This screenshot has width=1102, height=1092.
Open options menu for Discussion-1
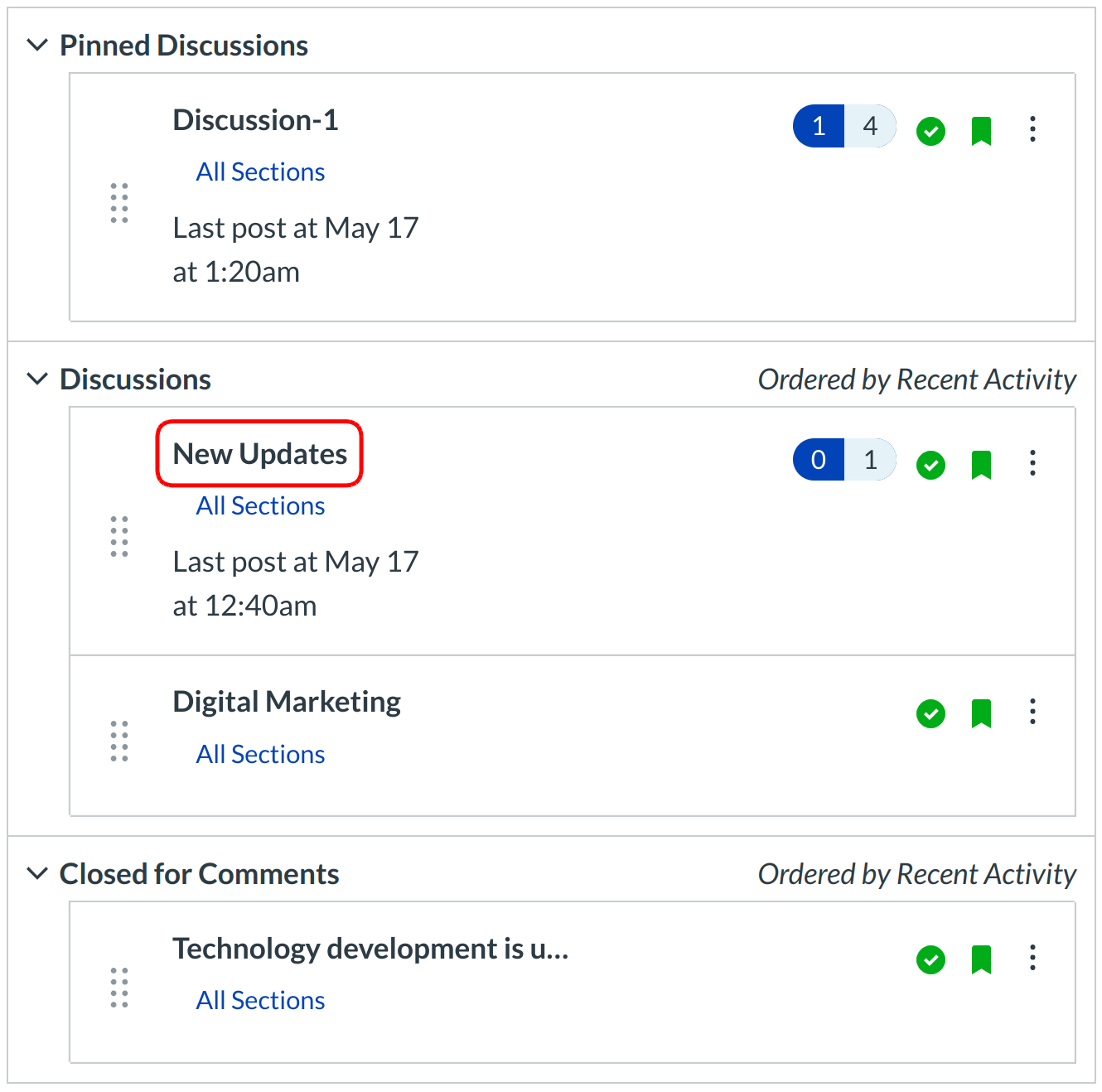(x=1032, y=129)
